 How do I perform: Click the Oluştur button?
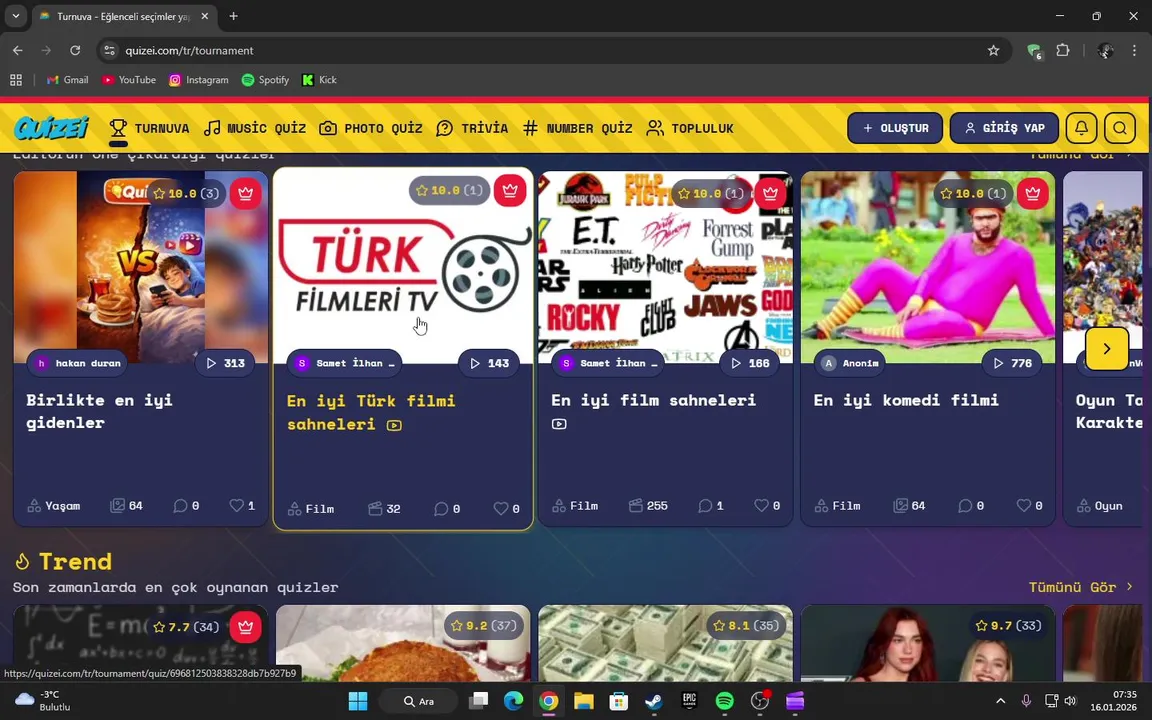895,128
